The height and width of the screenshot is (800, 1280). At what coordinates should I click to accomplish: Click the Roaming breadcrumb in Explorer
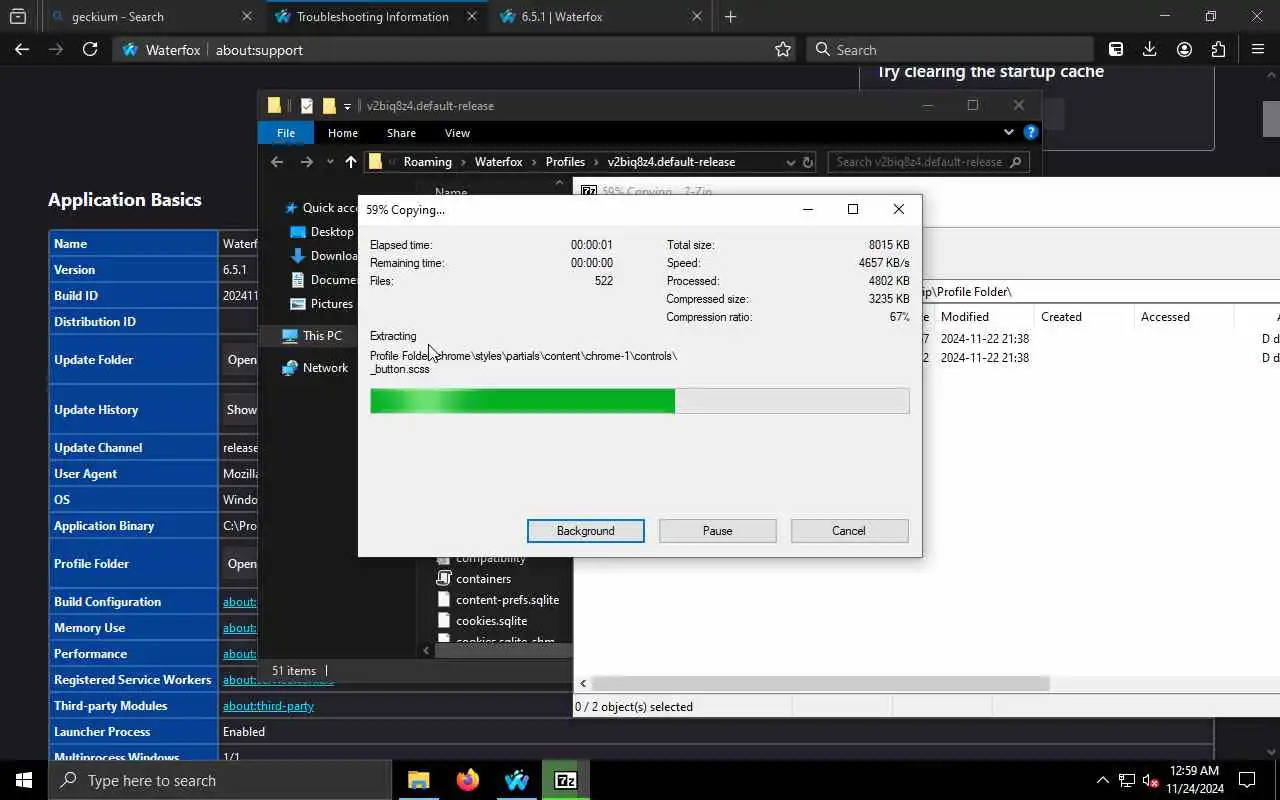click(427, 162)
